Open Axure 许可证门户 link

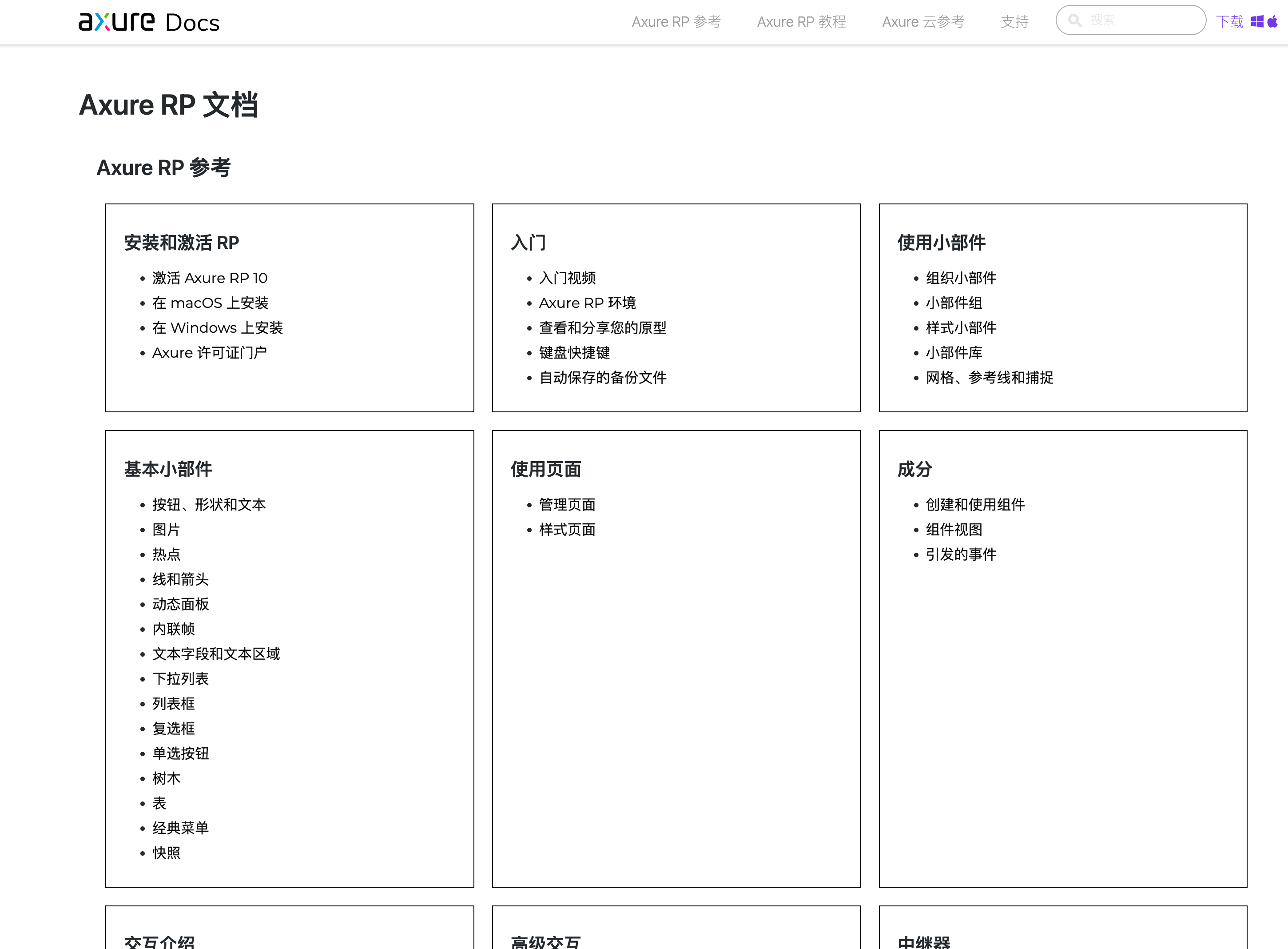(x=210, y=353)
